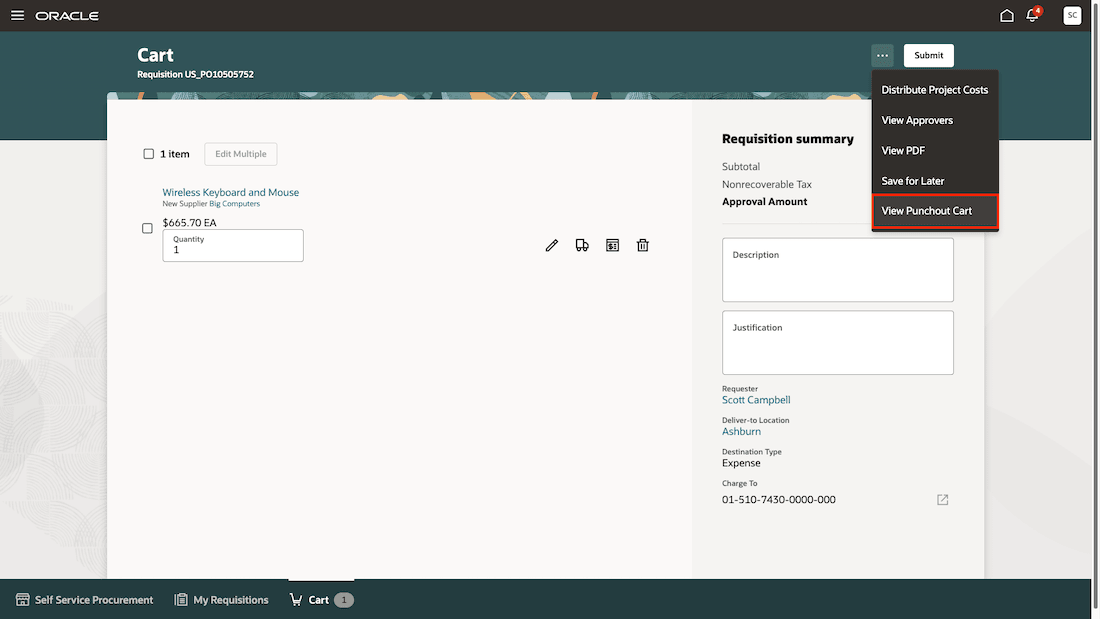The height and width of the screenshot is (619, 1100).
Task: Open delivery details truck icon
Action: 582,246
